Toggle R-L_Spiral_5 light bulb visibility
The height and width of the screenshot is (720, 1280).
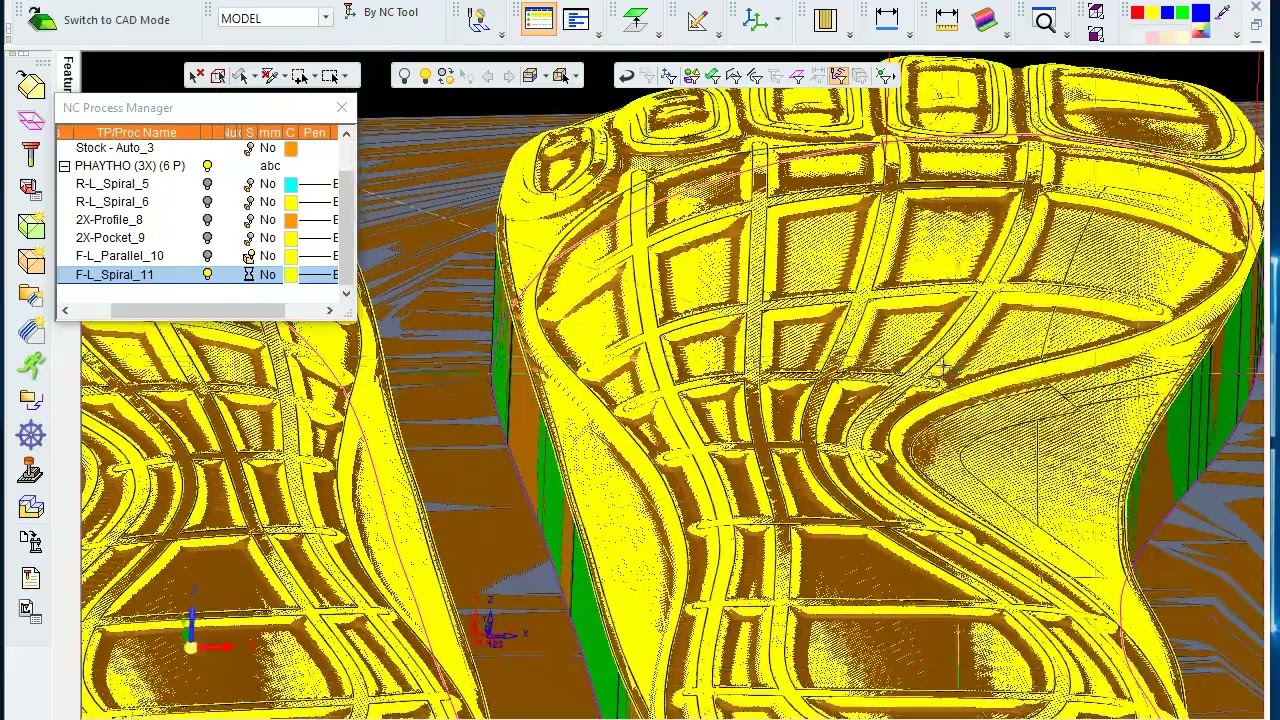pos(207,184)
